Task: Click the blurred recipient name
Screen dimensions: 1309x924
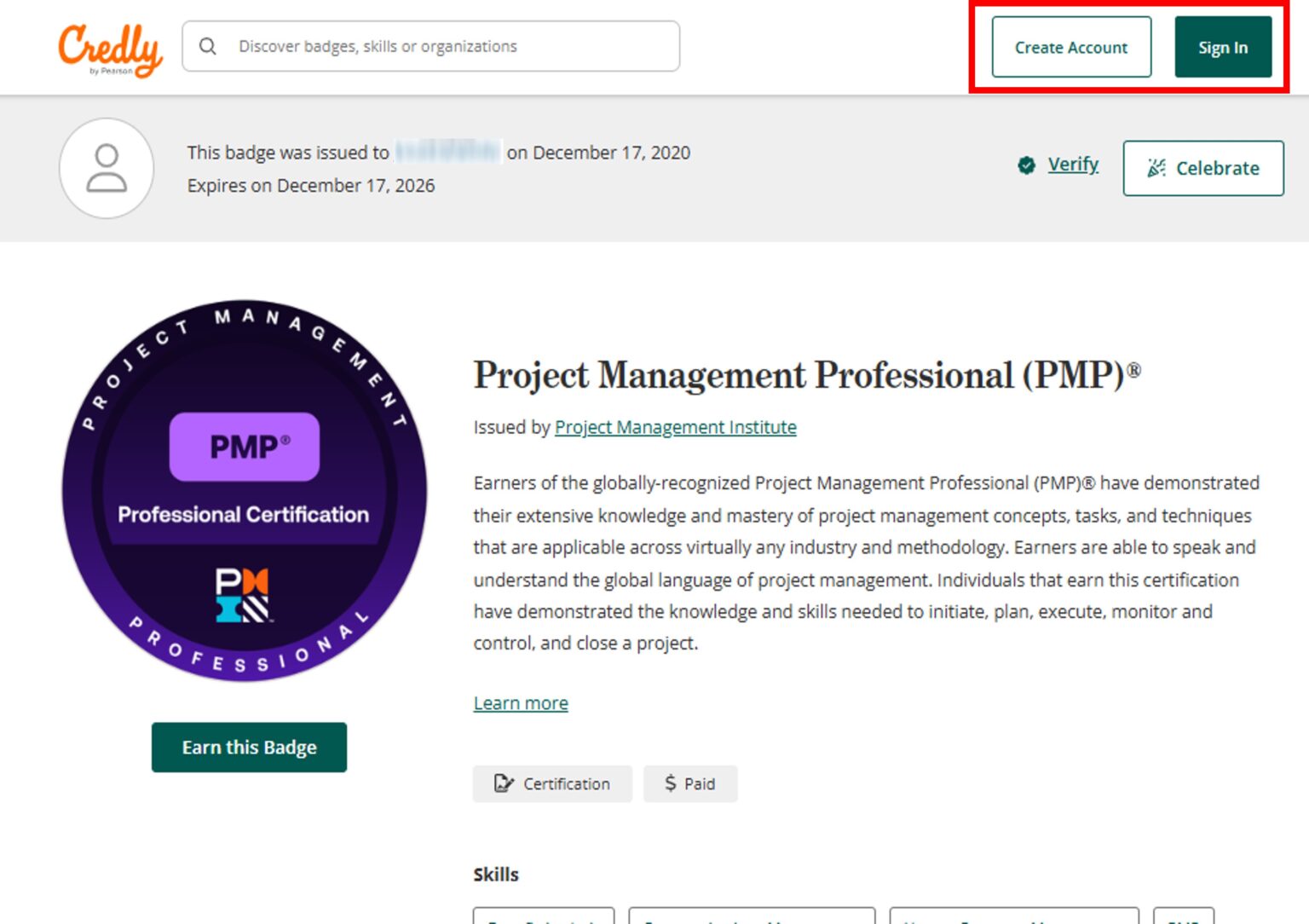Action: [448, 153]
